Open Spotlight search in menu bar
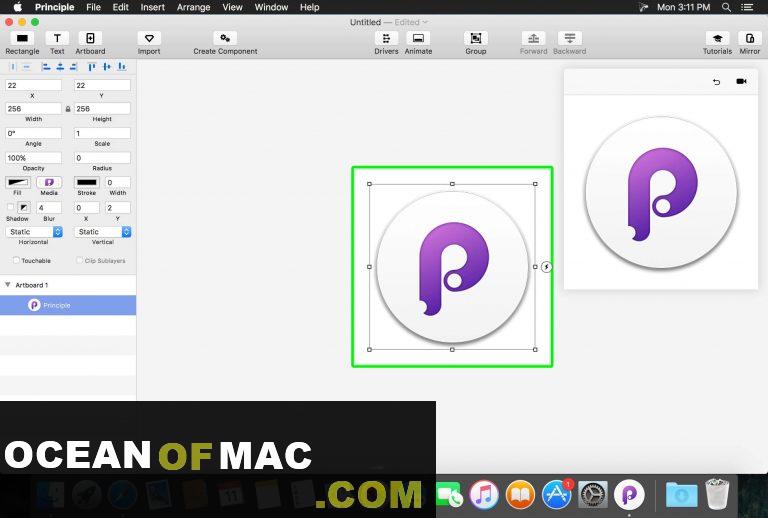The image size is (768, 518). click(x=726, y=7)
